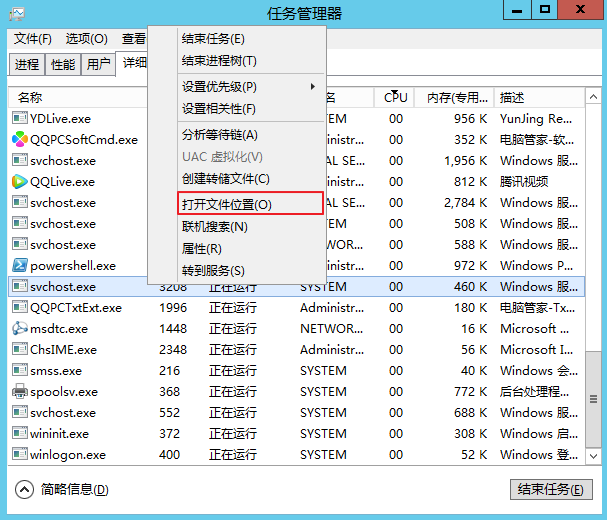Switch to the 用户 tab
This screenshot has height=520, width=607.
[98, 64]
